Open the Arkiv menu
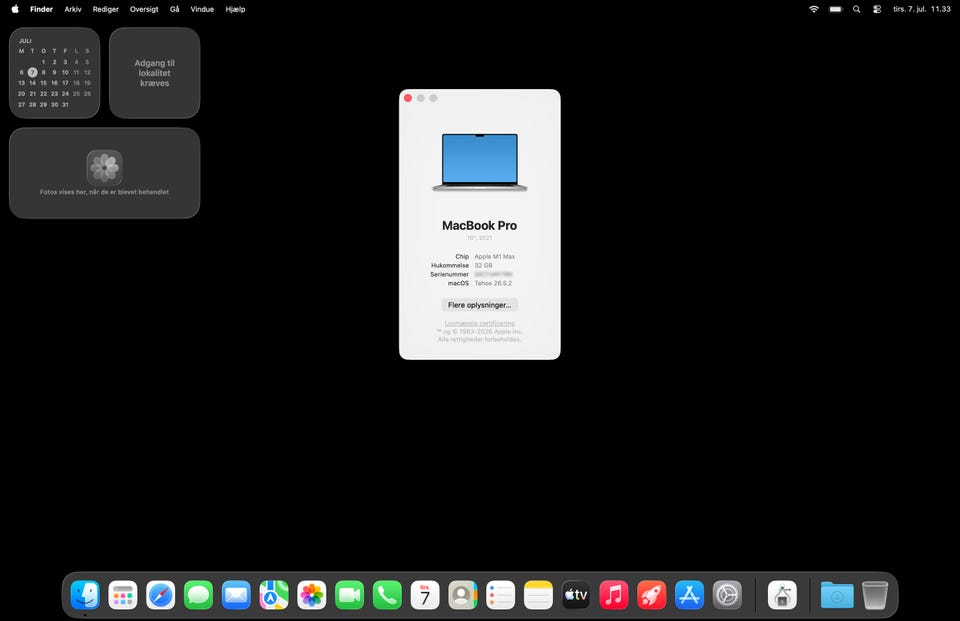 coord(73,9)
